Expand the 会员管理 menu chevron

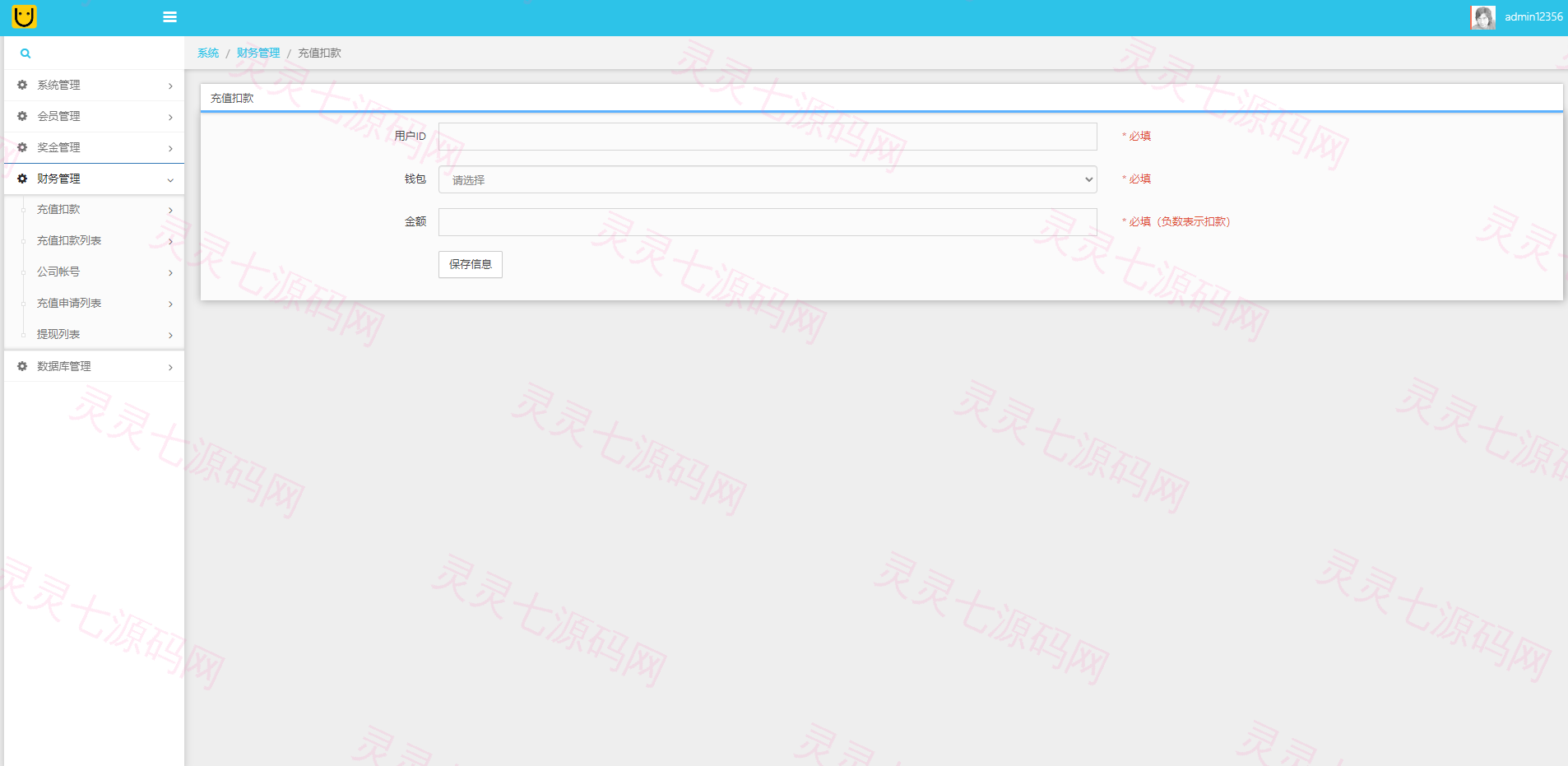[170, 118]
